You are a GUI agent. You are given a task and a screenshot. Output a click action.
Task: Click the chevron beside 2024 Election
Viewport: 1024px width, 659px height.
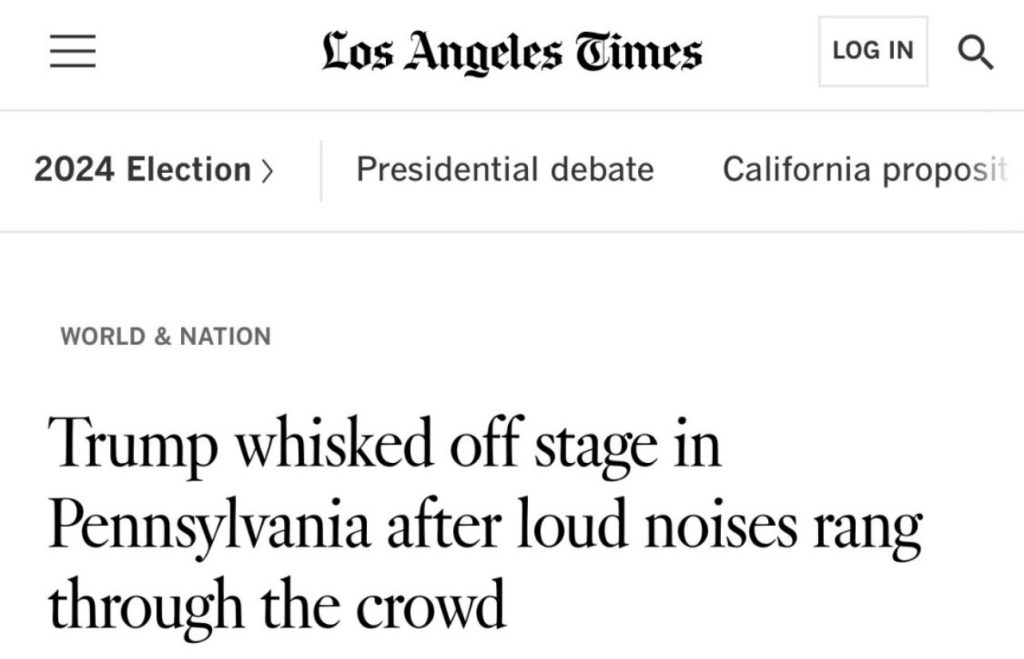266,171
